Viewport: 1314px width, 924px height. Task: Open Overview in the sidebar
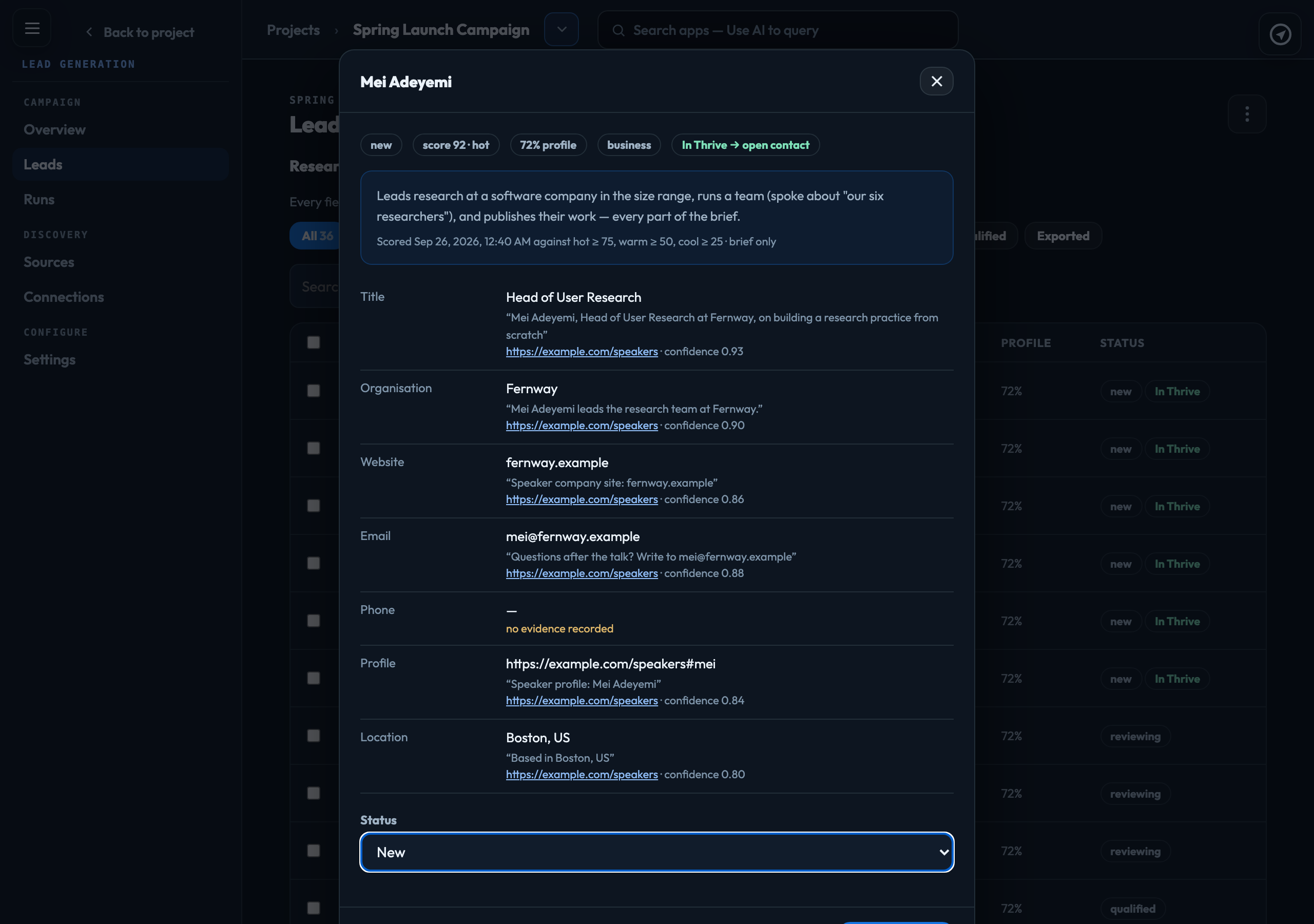click(120, 129)
